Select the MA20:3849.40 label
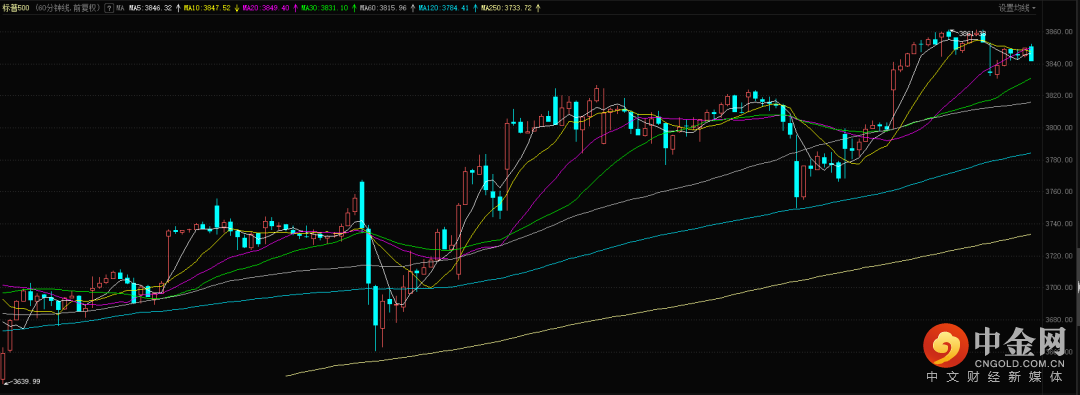 point(266,8)
